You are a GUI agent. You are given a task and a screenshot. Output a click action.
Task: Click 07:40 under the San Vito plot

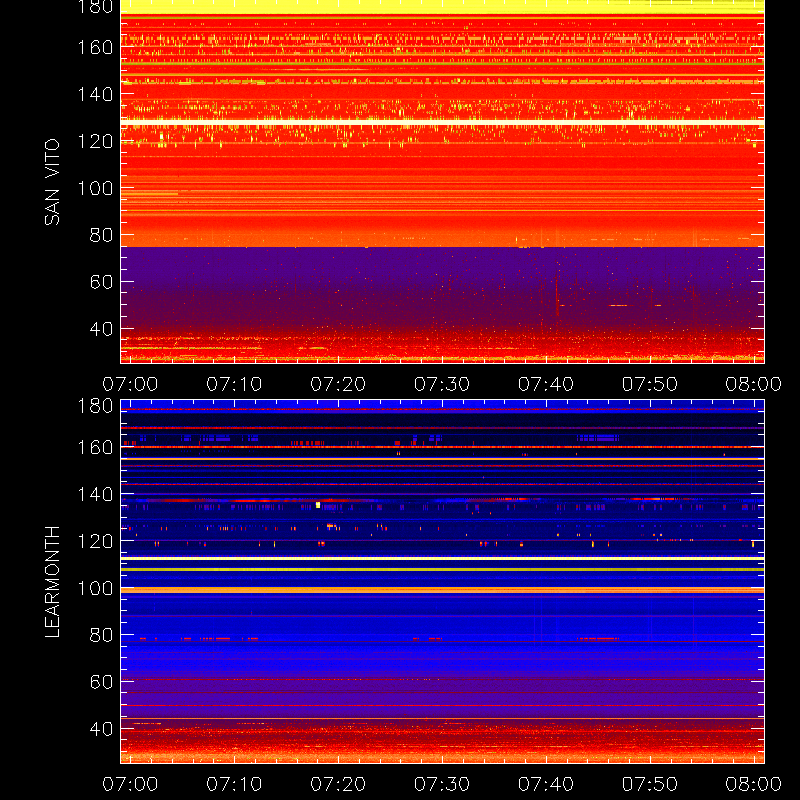pyautogui.click(x=546, y=384)
